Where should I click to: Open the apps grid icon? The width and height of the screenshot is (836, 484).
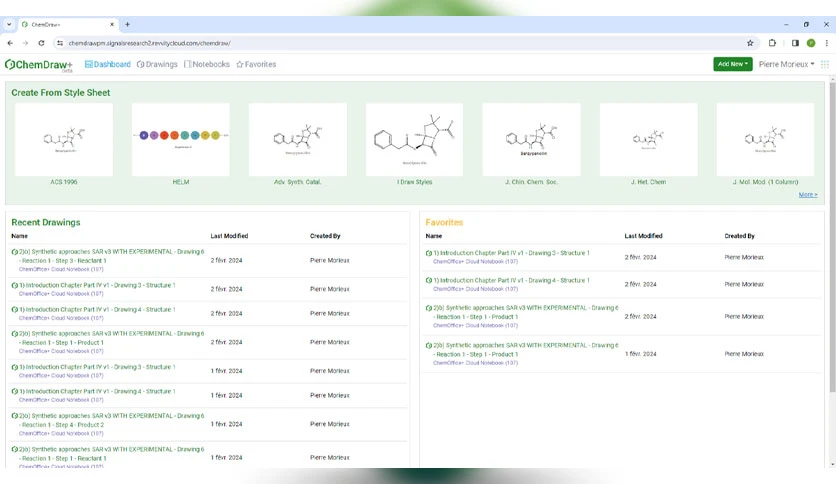(825, 64)
